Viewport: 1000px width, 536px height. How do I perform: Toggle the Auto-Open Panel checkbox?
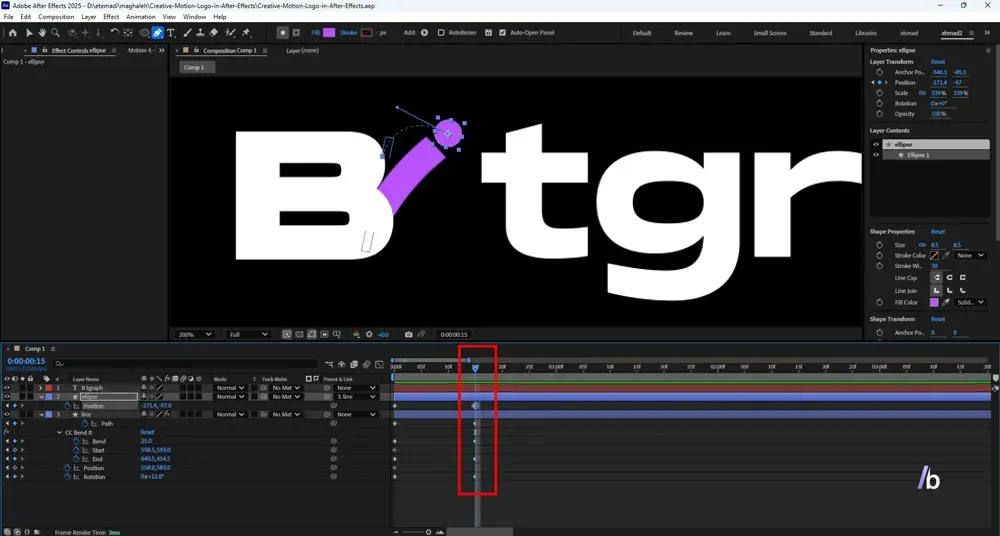pyautogui.click(x=503, y=33)
